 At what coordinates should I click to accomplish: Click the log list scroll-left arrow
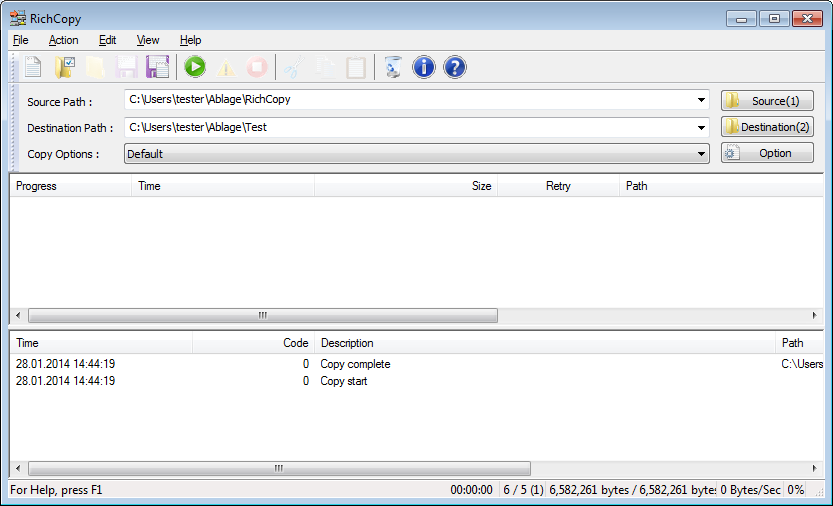19,468
